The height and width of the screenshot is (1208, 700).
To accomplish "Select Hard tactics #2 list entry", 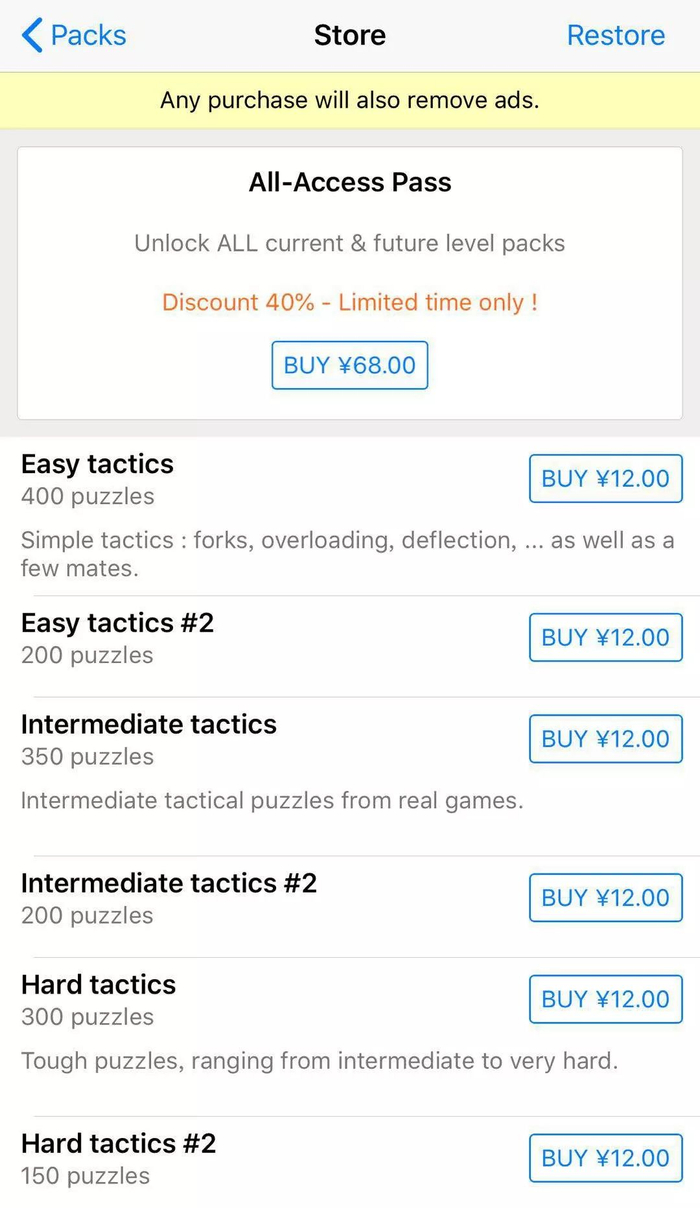I will pos(118,1144).
